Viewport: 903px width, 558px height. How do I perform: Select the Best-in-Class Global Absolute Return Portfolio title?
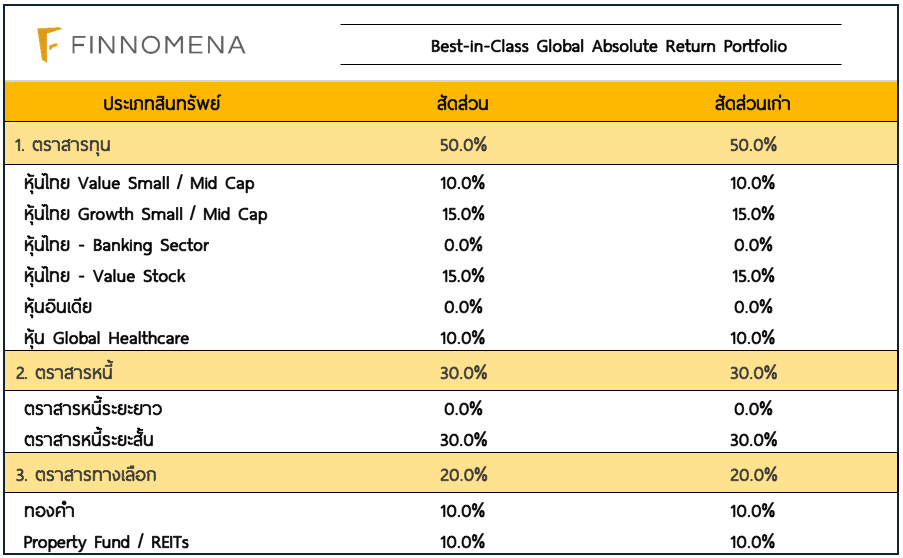[608, 46]
